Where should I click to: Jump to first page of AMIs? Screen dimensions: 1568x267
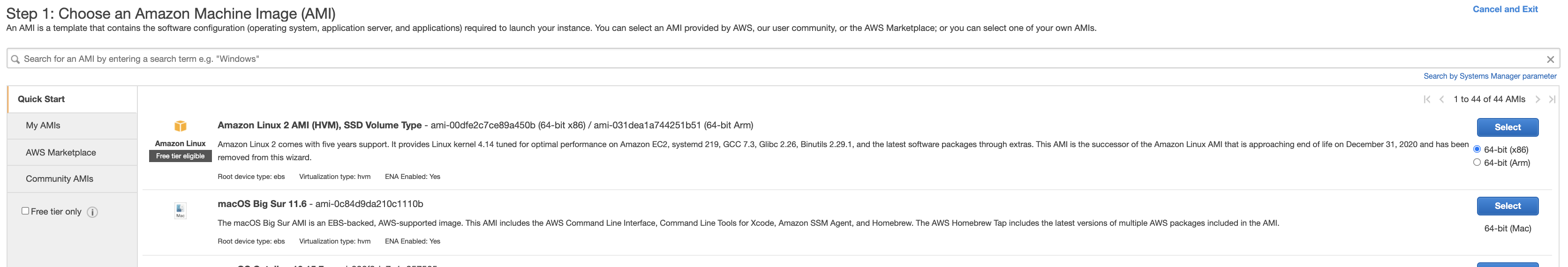tap(1427, 100)
